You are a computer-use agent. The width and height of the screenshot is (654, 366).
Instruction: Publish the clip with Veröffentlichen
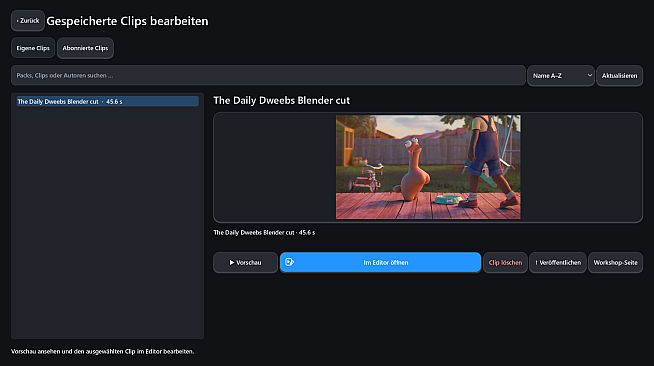click(x=558, y=263)
